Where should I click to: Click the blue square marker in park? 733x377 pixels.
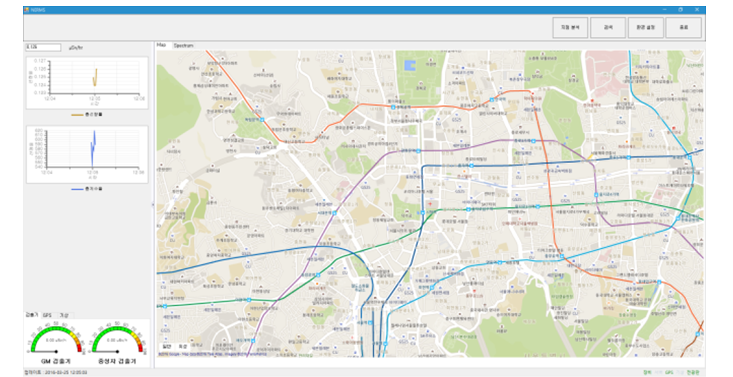410,65
